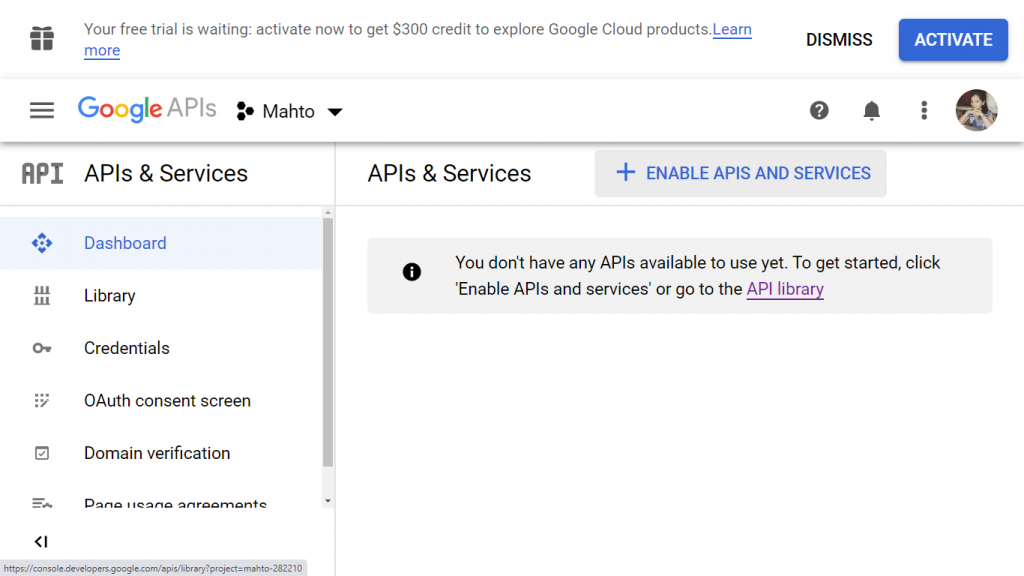Open the API library link
This screenshot has height=576, width=1024.
click(x=785, y=289)
